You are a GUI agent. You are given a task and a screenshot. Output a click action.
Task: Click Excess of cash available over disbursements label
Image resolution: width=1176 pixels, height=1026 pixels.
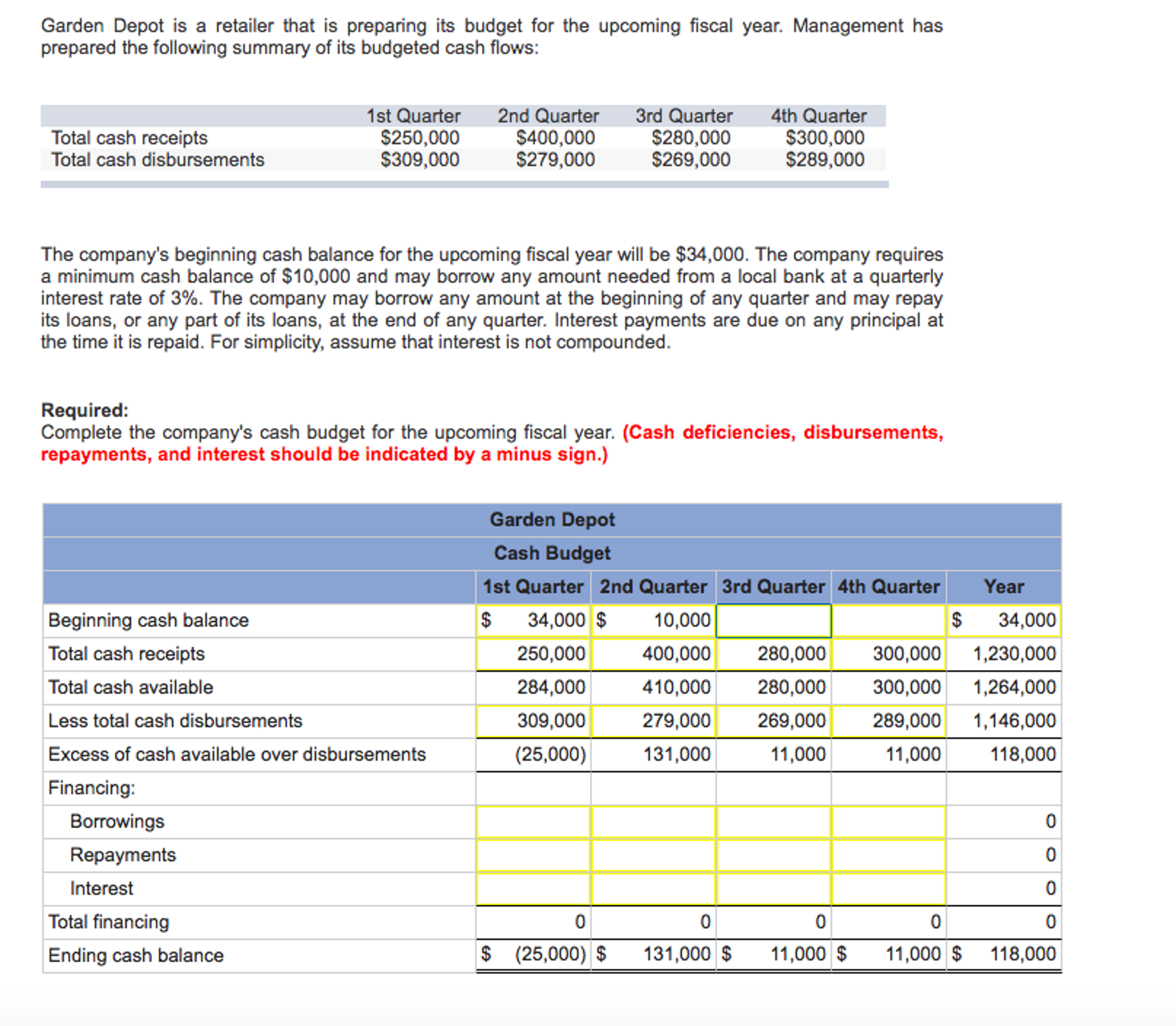point(237,754)
